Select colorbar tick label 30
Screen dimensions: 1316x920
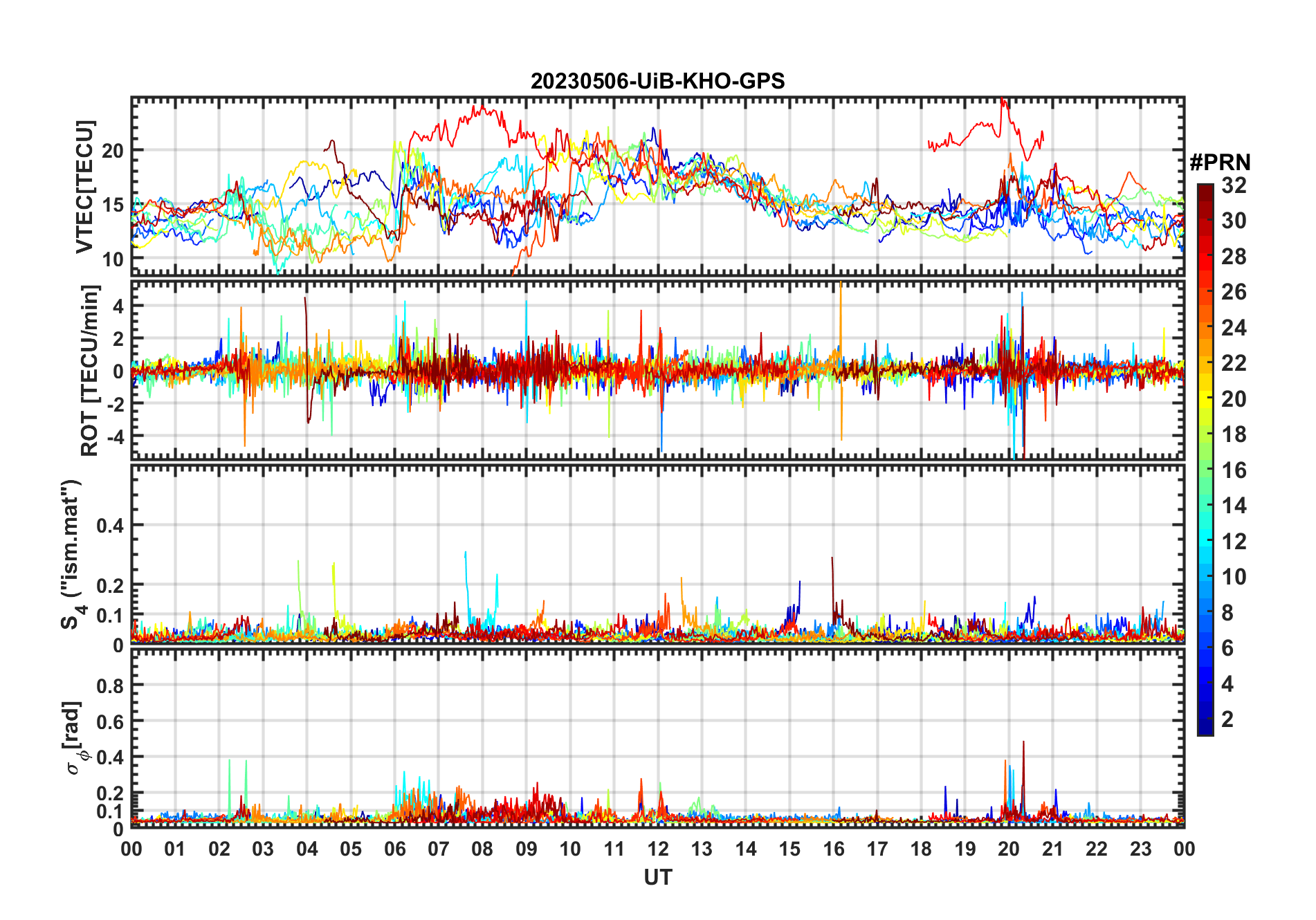[1234, 221]
